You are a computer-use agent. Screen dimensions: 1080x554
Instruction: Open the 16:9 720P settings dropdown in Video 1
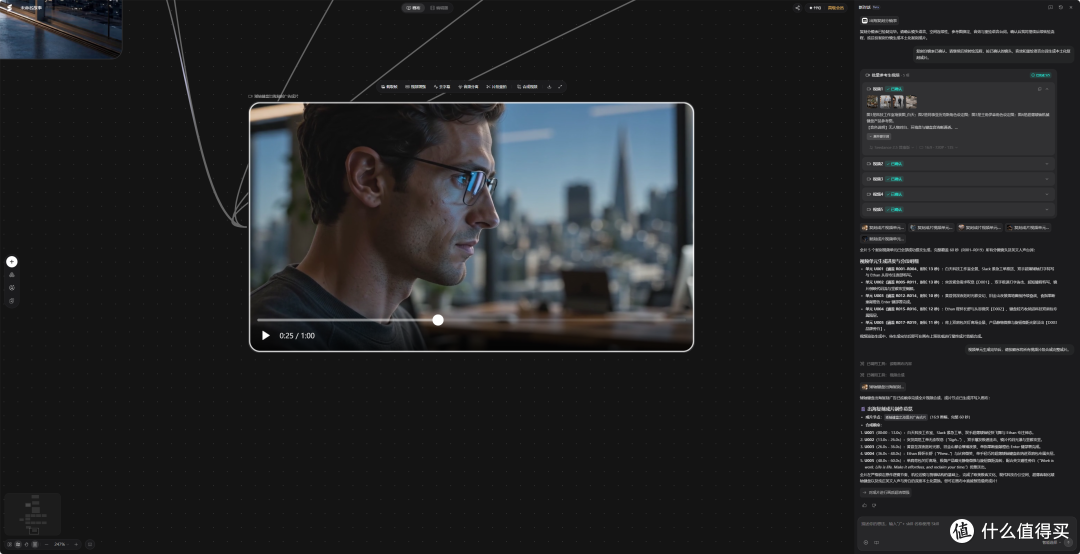point(939,147)
